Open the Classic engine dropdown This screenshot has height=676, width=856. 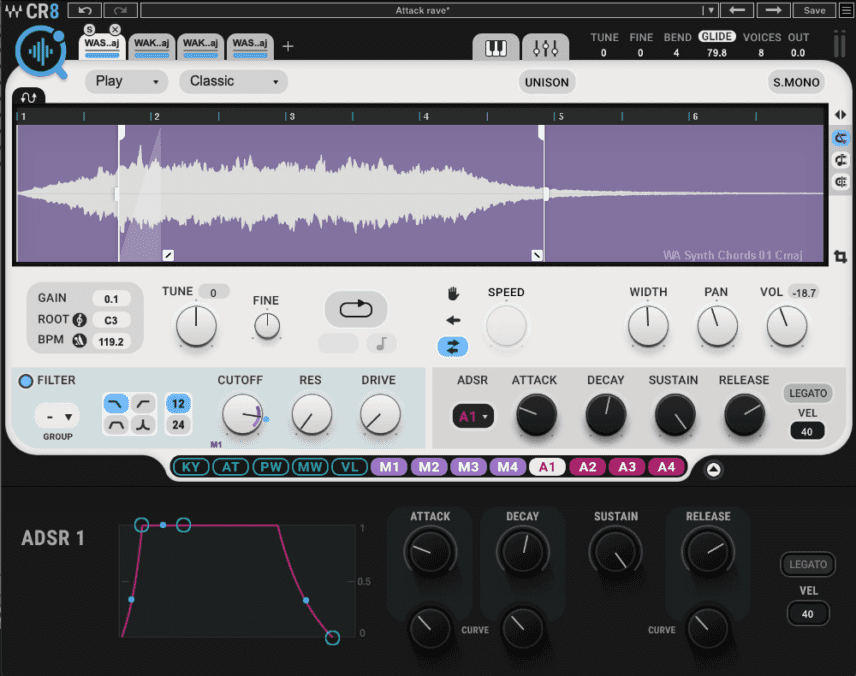tap(233, 81)
